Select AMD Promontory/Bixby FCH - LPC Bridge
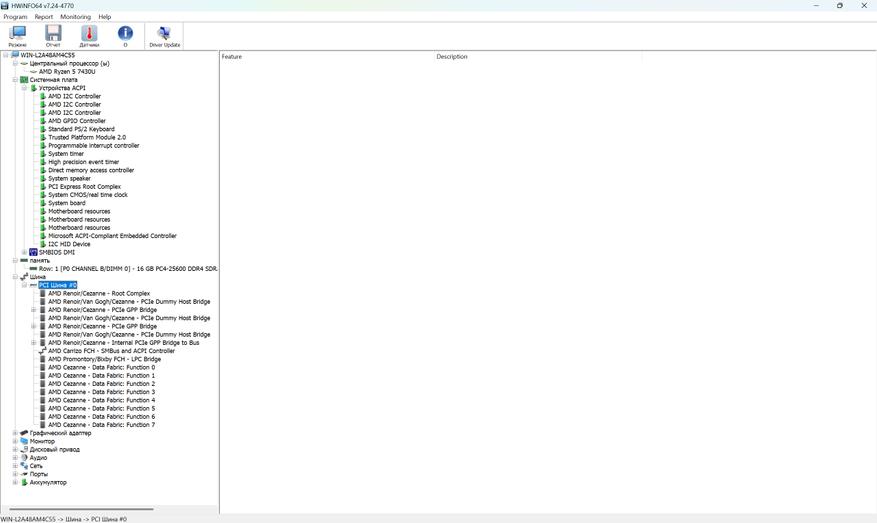 [x=104, y=359]
